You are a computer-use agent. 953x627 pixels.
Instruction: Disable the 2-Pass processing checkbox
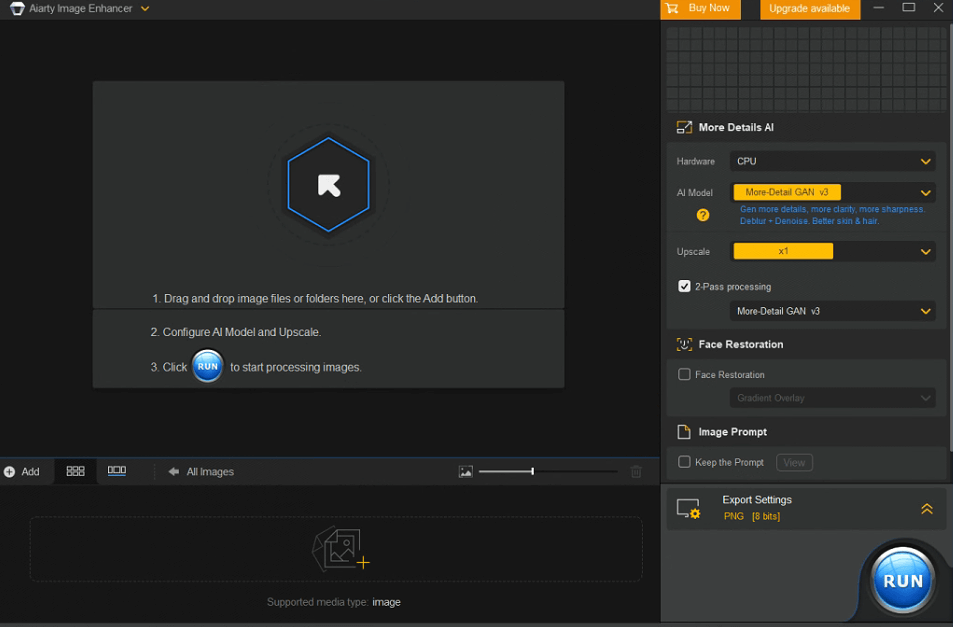[684, 286]
